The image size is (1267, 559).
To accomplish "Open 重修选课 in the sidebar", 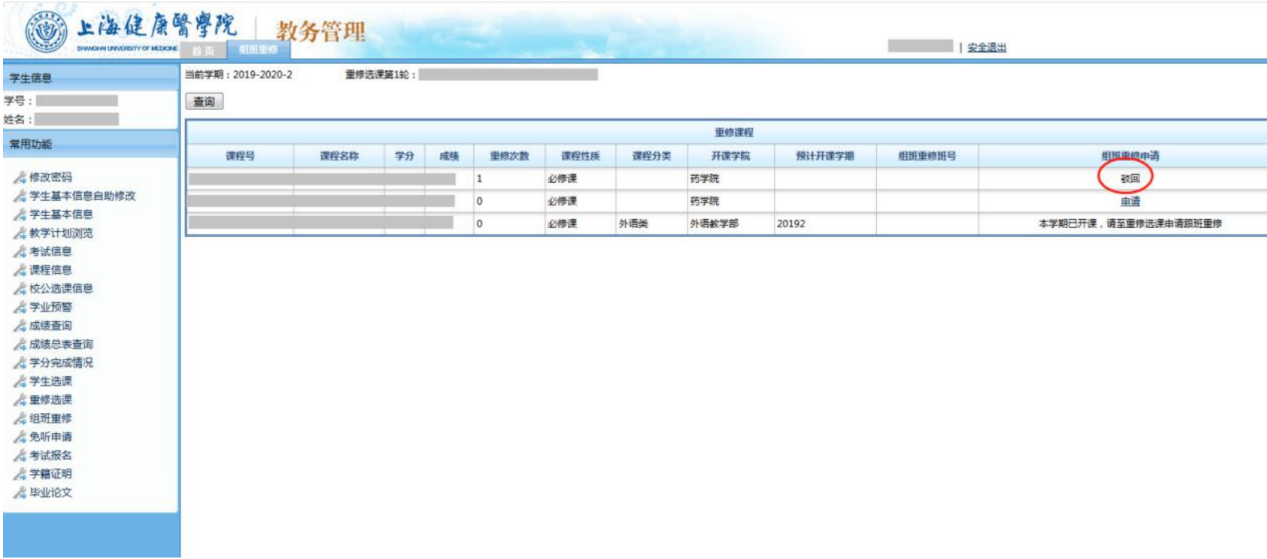I will coord(50,400).
